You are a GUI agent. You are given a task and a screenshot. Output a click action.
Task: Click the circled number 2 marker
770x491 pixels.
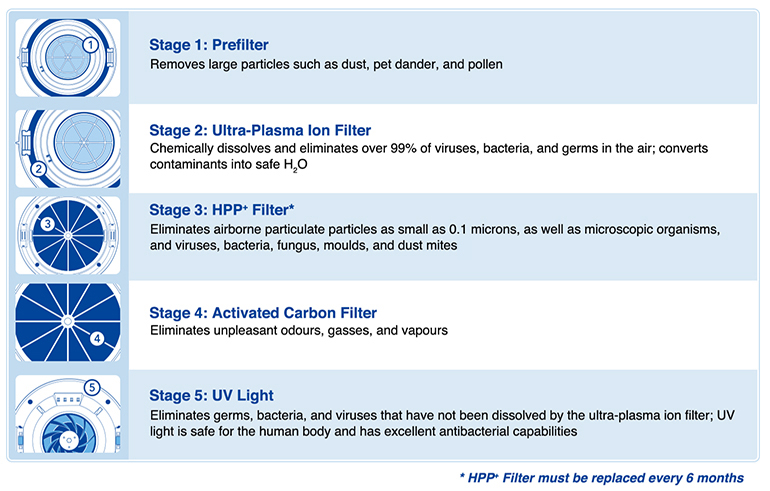40,168
